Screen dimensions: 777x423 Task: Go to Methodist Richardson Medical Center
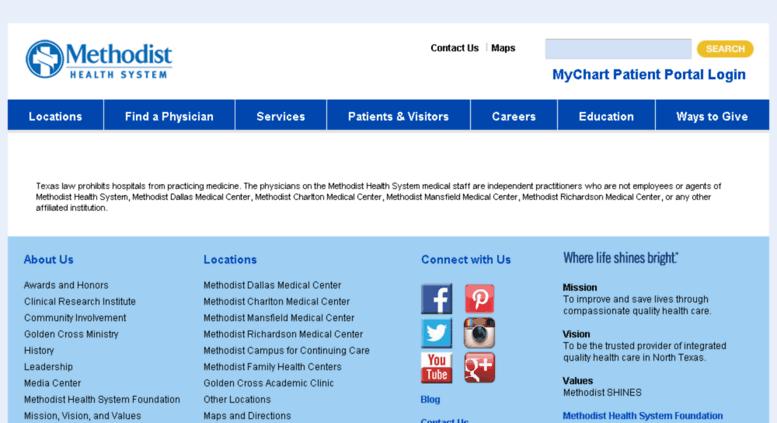(x=283, y=334)
